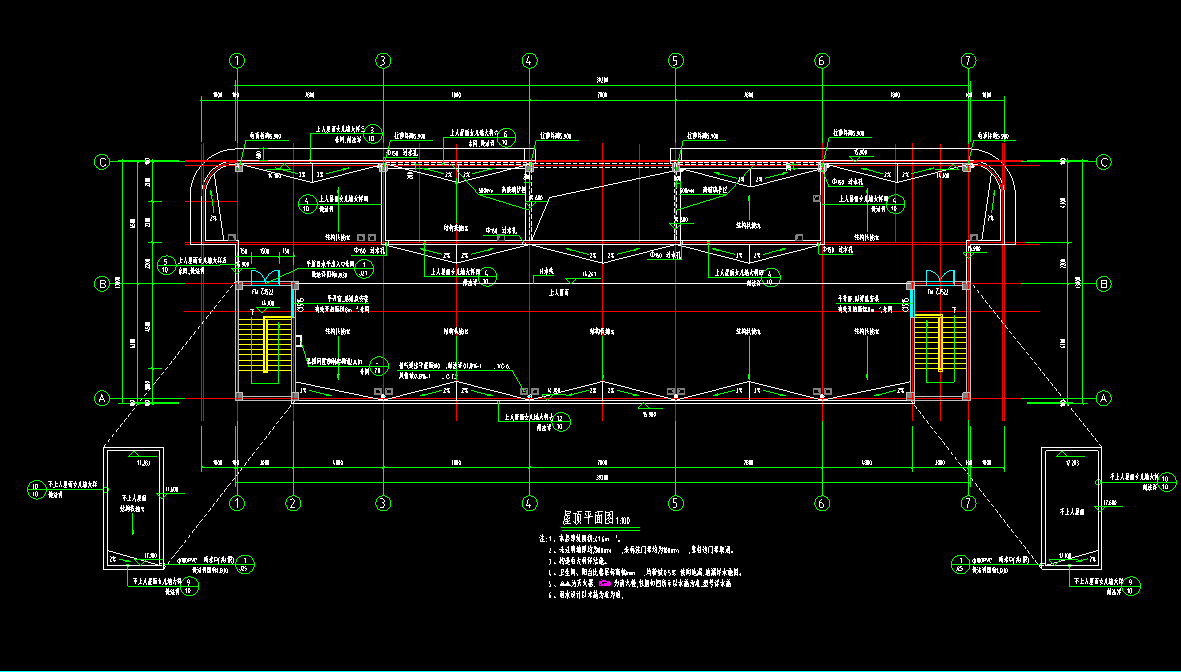The image size is (1181, 672).
Task: Select top grid bubble number 4
Action: 529,60
